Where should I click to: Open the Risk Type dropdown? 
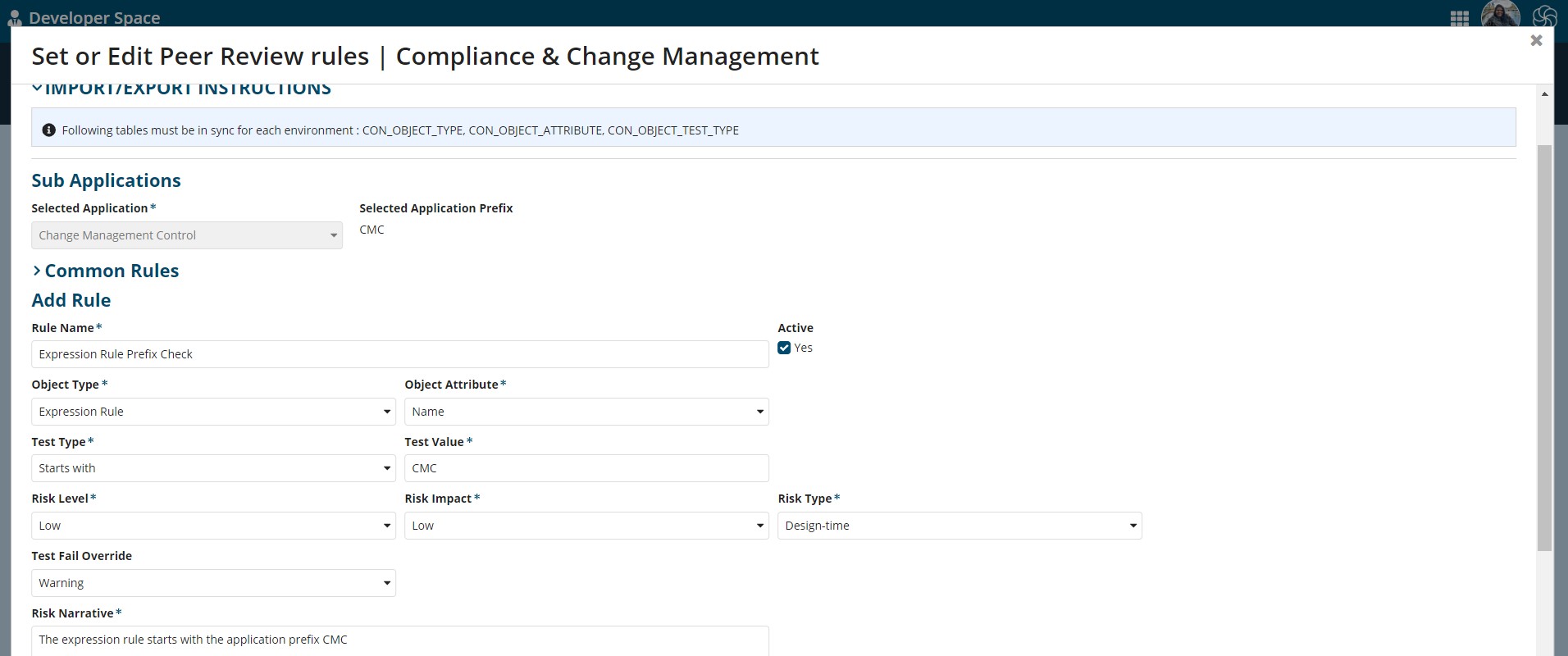pyautogui.click(x=959, y=526)
